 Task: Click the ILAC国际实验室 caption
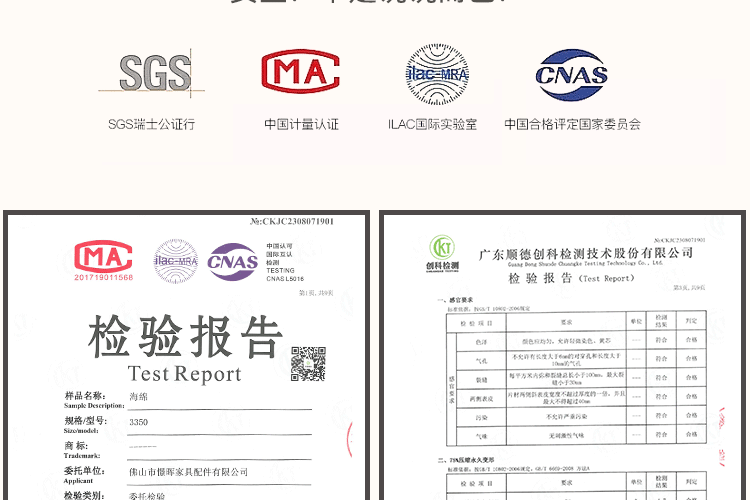pyautogui.click(x=432, y=124)
